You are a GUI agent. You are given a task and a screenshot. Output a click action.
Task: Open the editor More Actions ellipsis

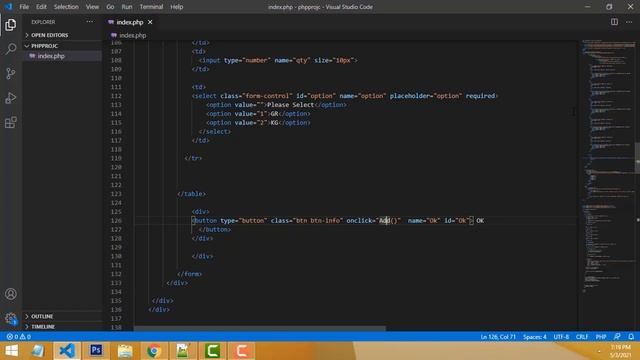coord(629,22)
